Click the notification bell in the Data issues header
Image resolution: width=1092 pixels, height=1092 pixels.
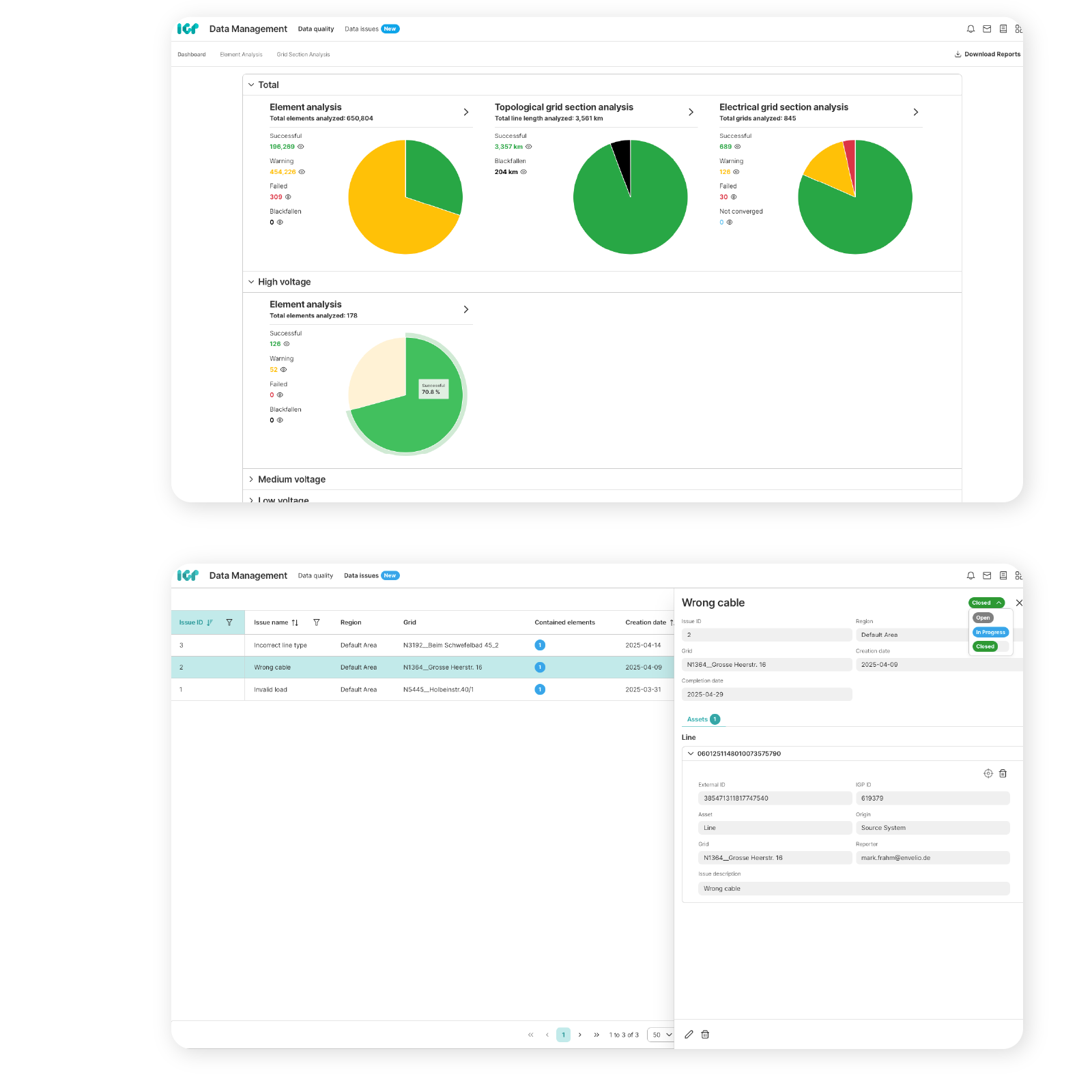coord(971,575)
